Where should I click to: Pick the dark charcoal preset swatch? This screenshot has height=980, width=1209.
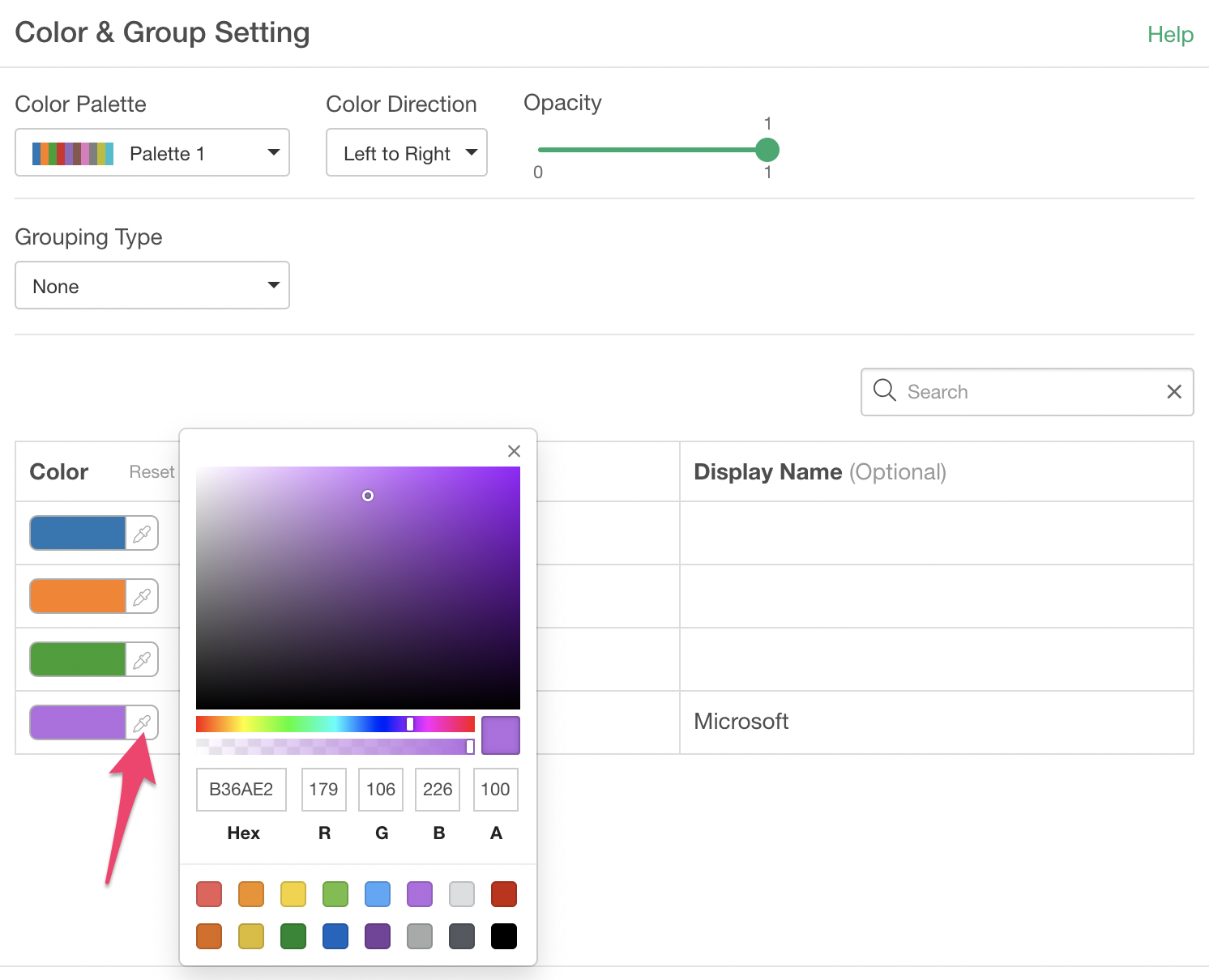click(462, 936)
